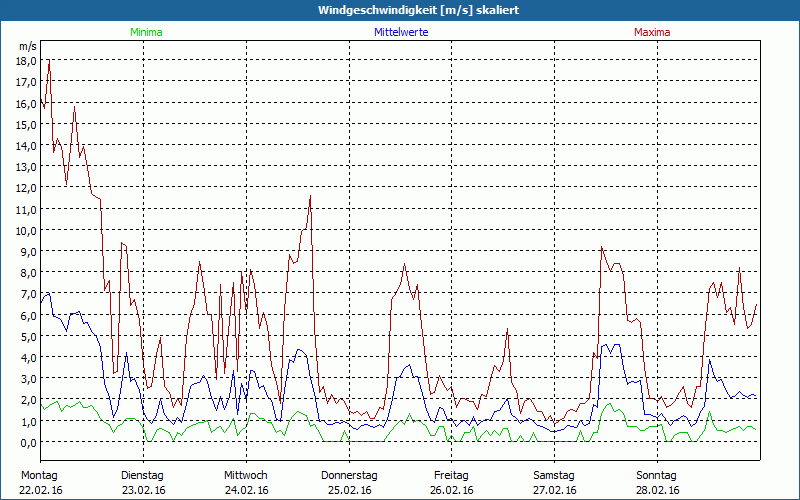Click the 'Montag' day label
This screenshot has width=800, height=500.
[39, 476]
